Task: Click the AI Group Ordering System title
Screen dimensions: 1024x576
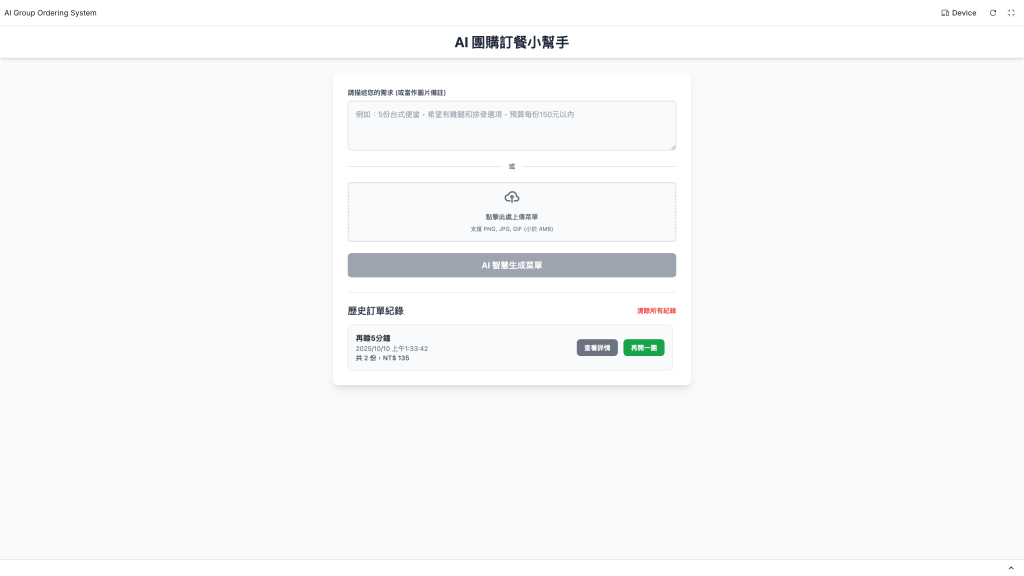Action: click(50, 13)
